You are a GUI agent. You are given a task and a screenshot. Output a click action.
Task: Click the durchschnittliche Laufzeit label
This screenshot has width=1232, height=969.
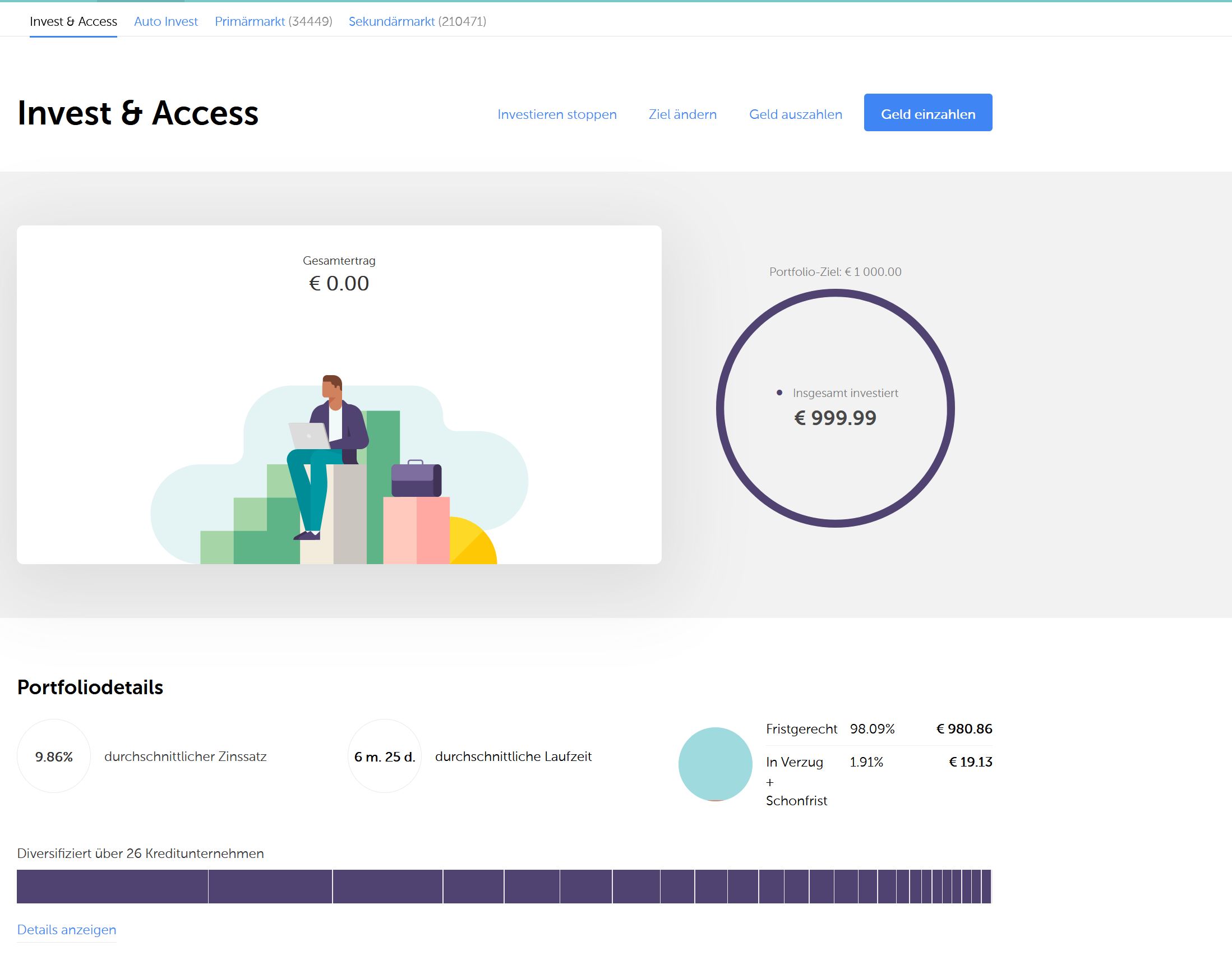(x=513, y=756)
